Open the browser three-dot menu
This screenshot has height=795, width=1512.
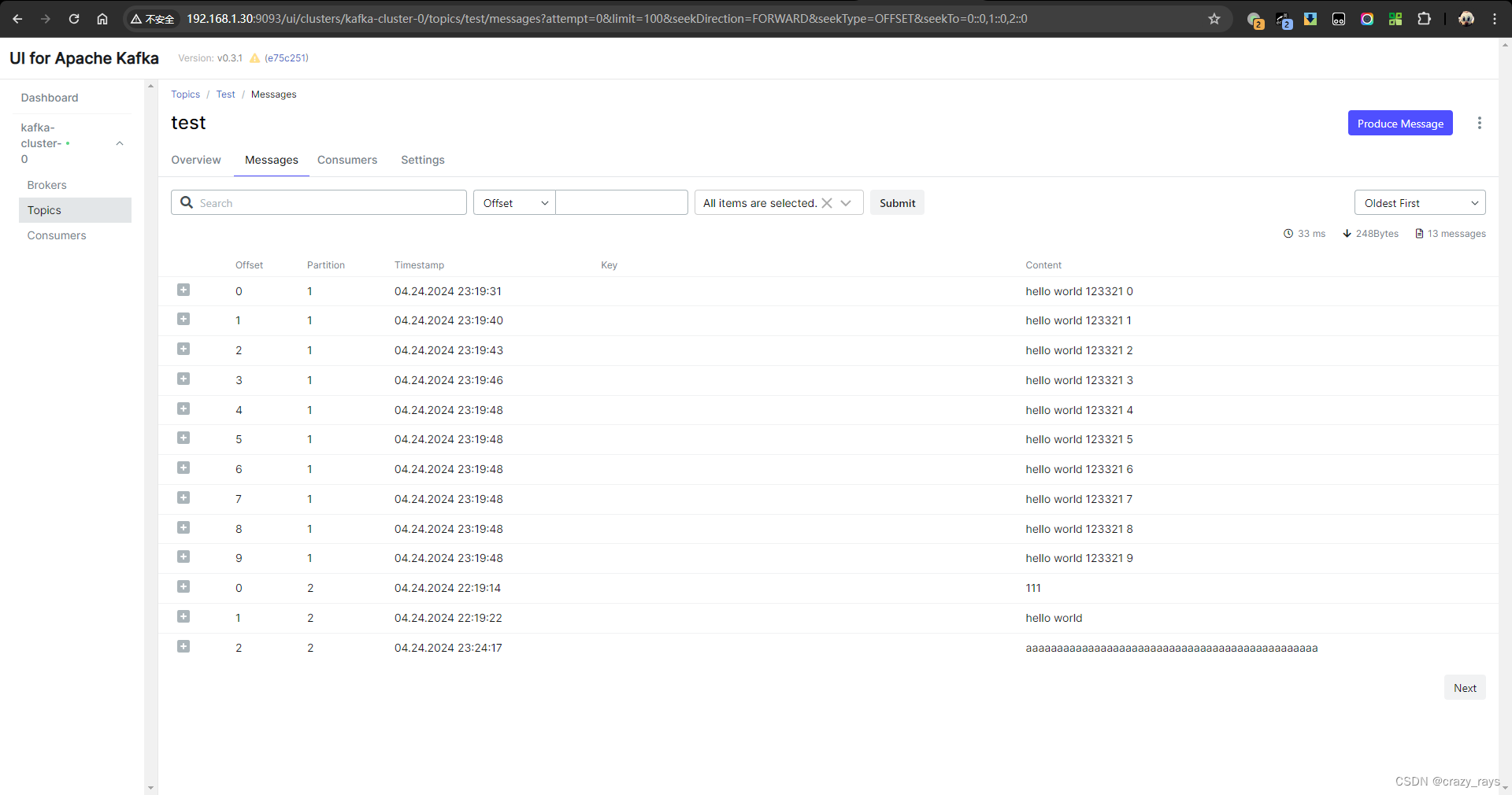(1495, 19)
